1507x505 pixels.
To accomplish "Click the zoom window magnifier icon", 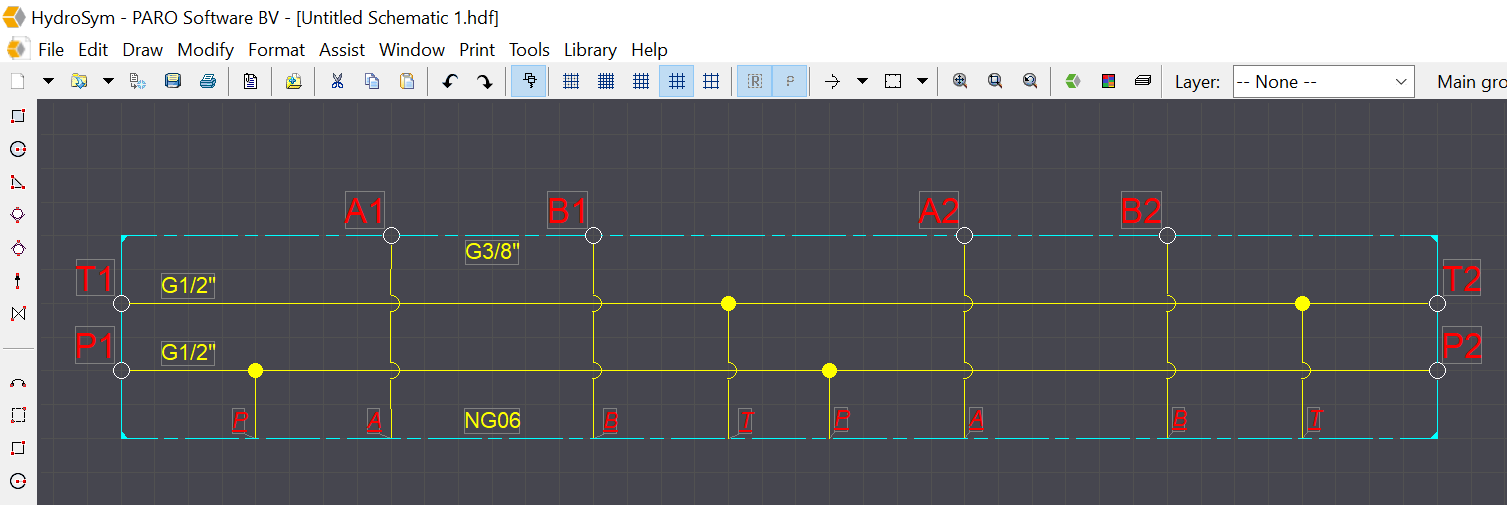I will point(995,82).
